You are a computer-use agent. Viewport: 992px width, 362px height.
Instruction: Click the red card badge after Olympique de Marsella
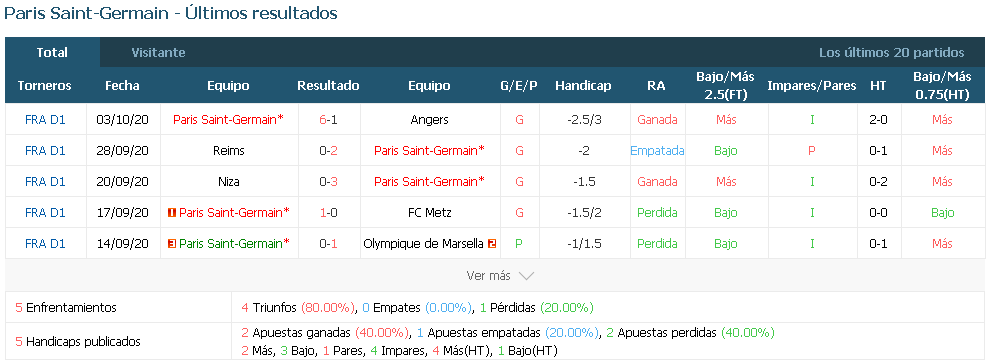pos(492,244)
